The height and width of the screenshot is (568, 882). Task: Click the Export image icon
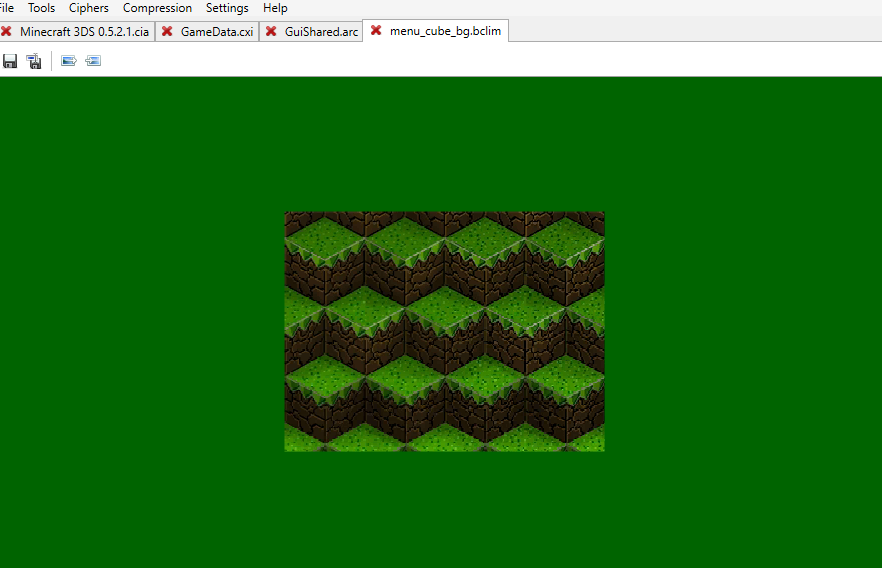click(x=69, y=61)
